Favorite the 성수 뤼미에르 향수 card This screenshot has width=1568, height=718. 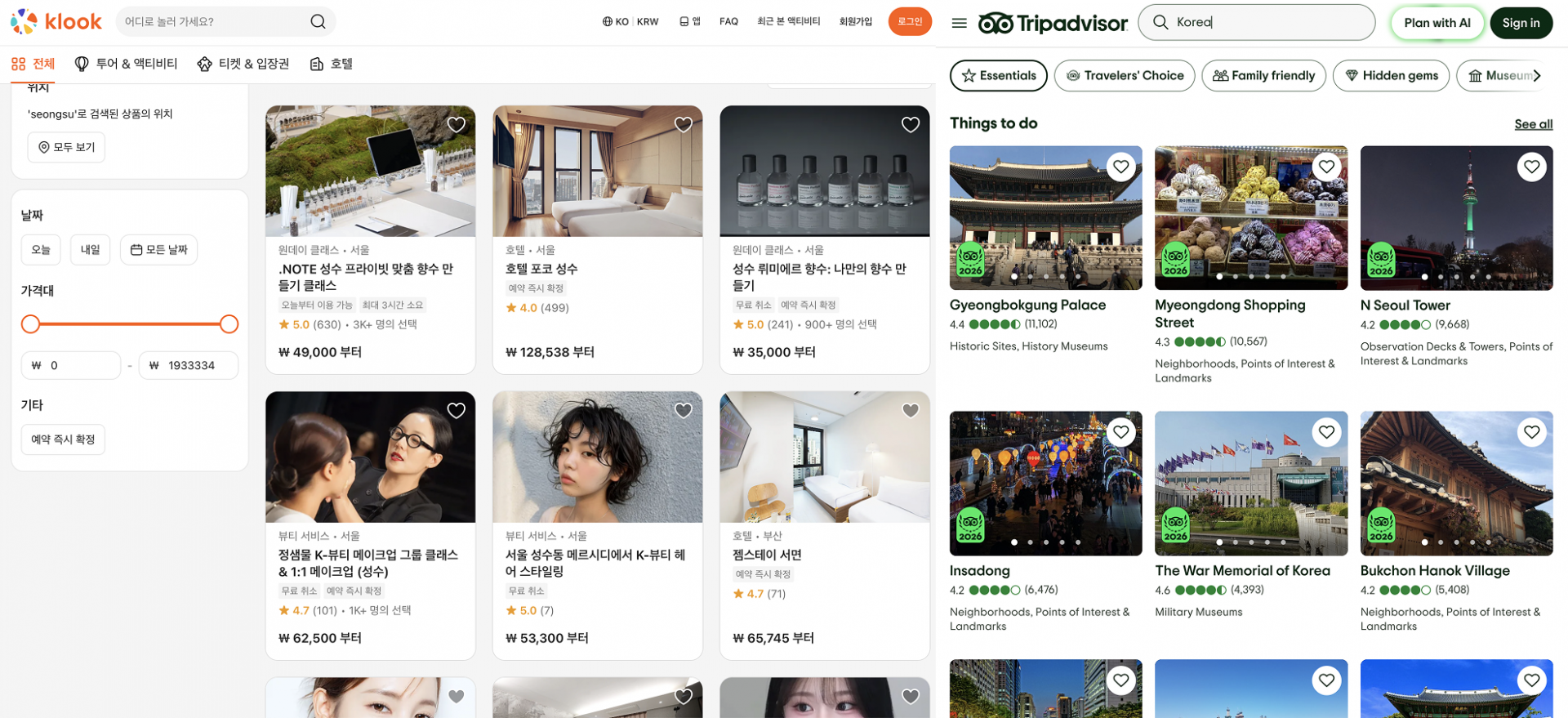pyautogui.click(x=911, y=124)
